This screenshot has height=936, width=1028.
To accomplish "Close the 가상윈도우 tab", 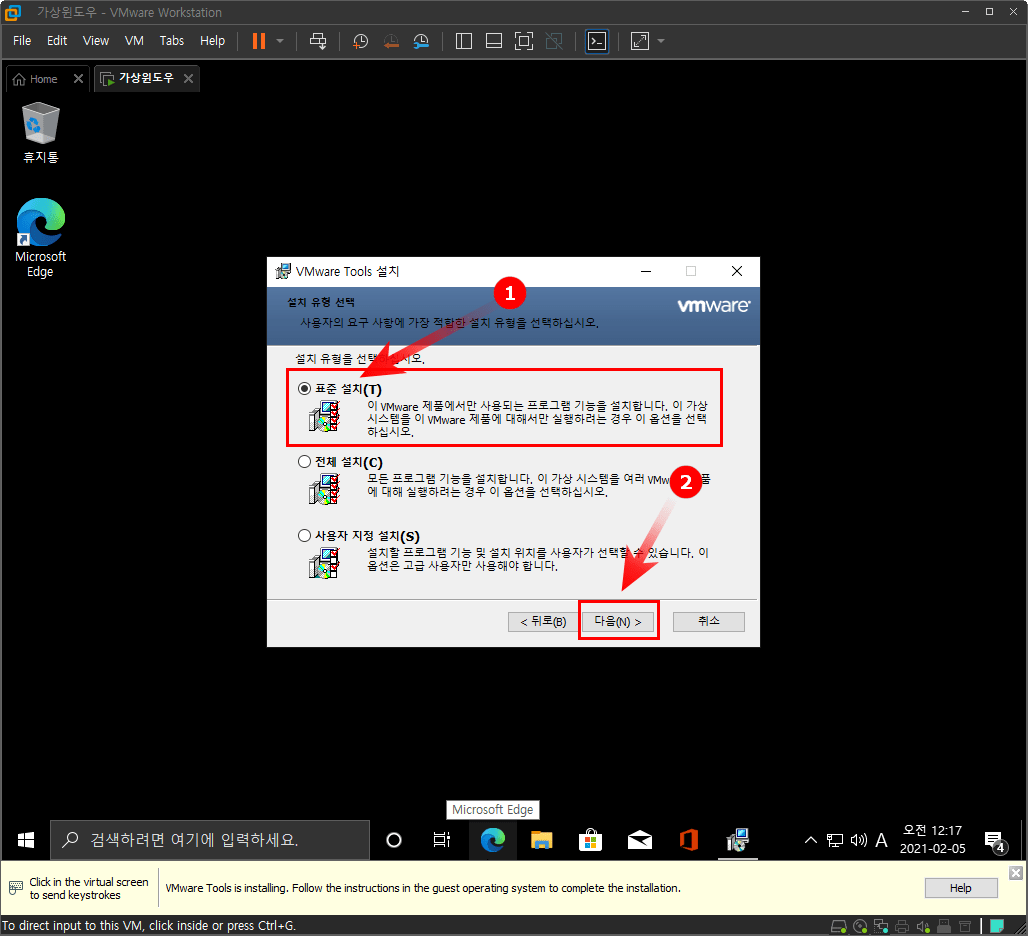I will (188, 79).
